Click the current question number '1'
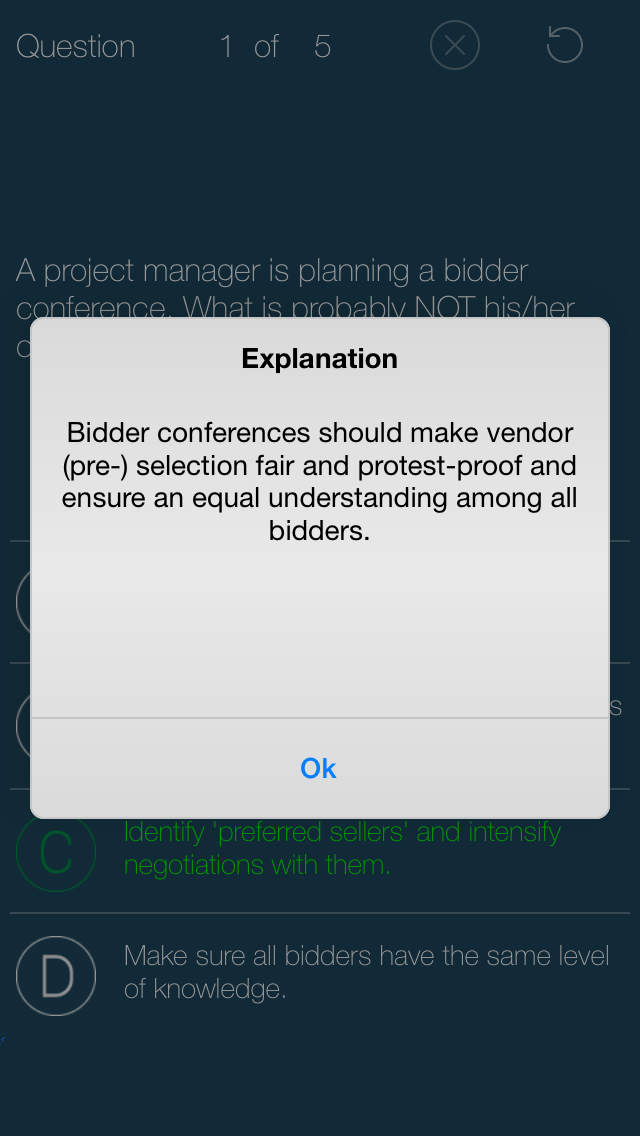 (x=226, y=46)
